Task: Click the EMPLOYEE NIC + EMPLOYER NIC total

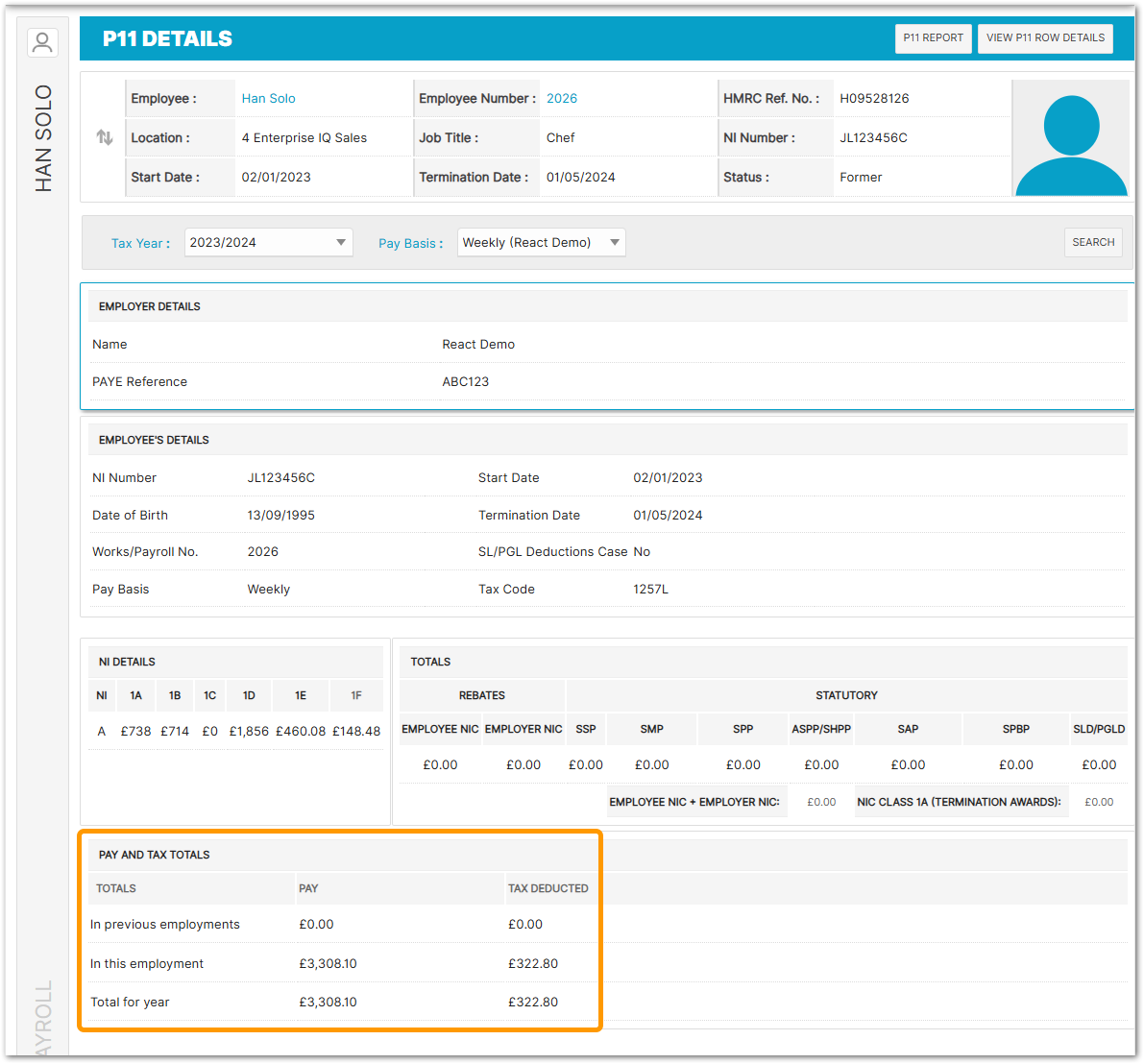Action: click(x=696, y=801)
